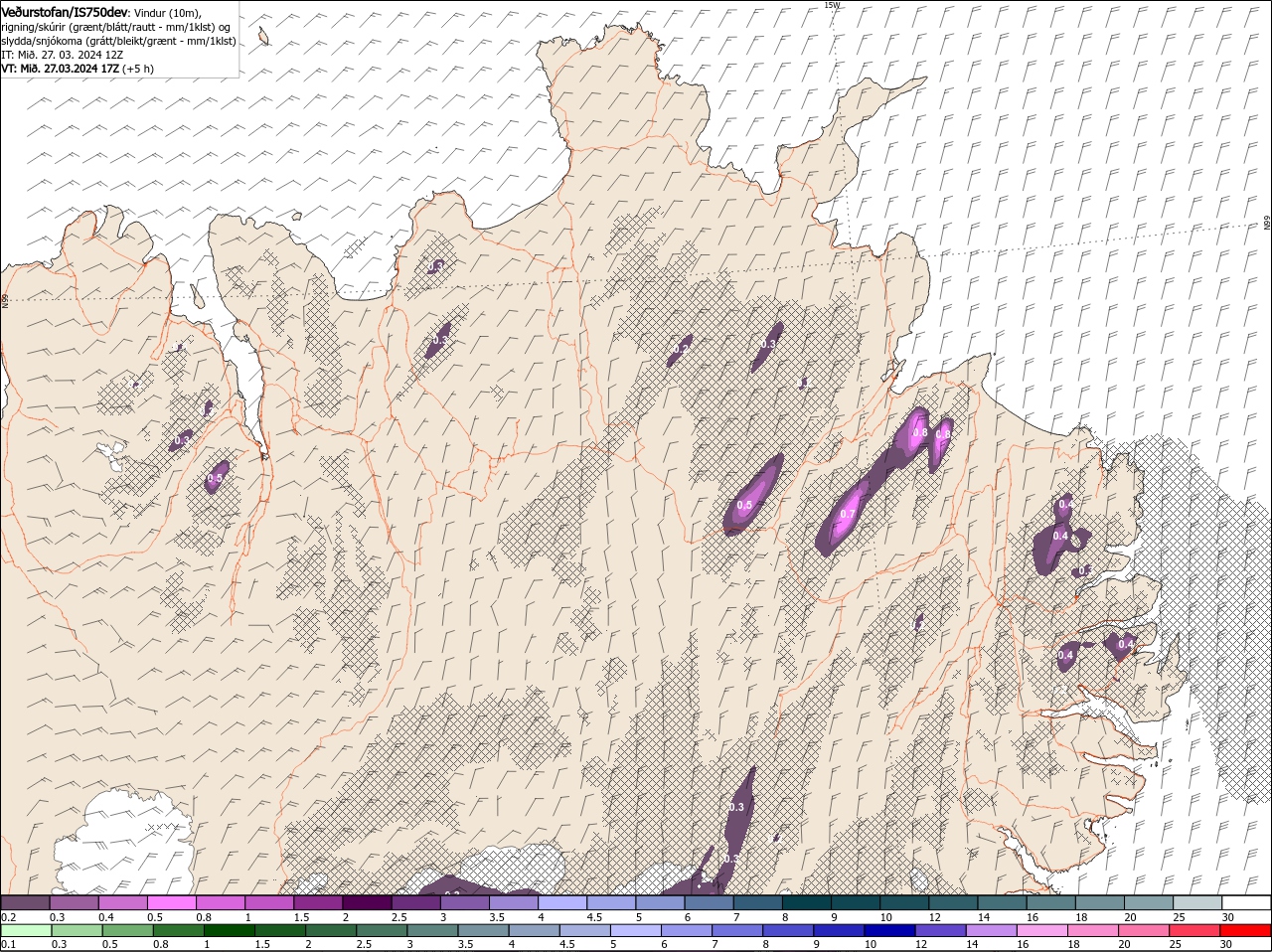Choose the forest green swatch between 0.8 and 1 in the bottom scale
Screen dimensions: 1272x952
point(179,931)
